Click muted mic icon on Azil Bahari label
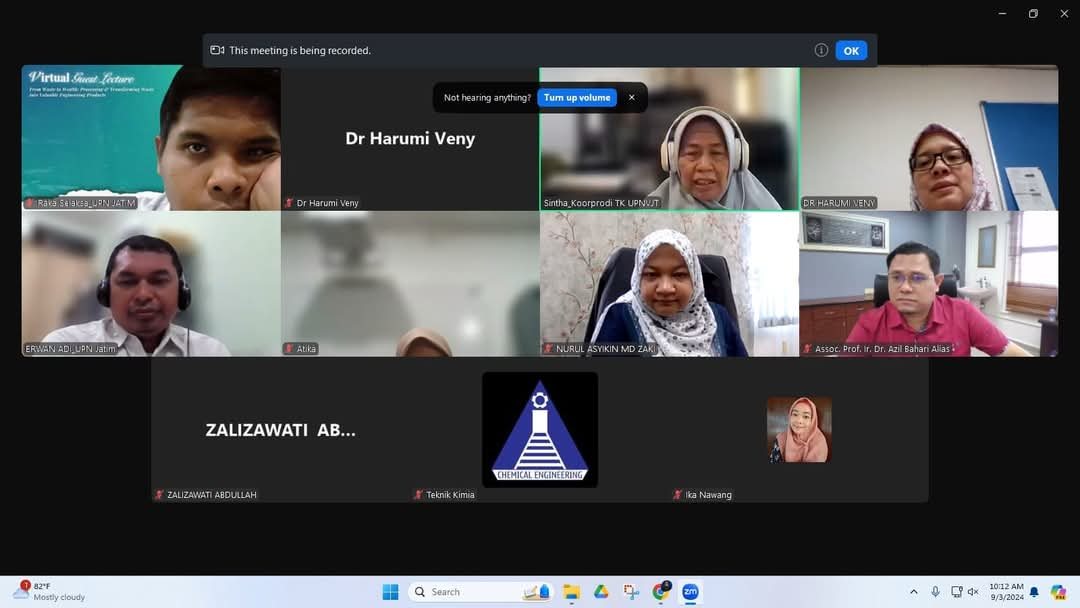Screen dimensions: 1080x608 (808, 349)
